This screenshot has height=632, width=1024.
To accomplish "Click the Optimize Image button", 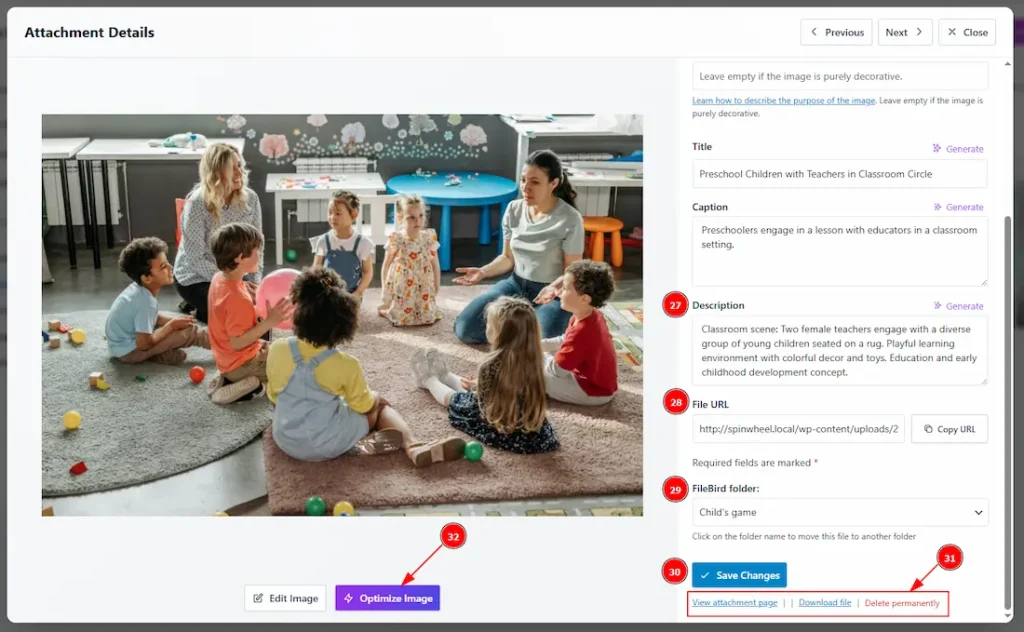I will pos(387,598).
